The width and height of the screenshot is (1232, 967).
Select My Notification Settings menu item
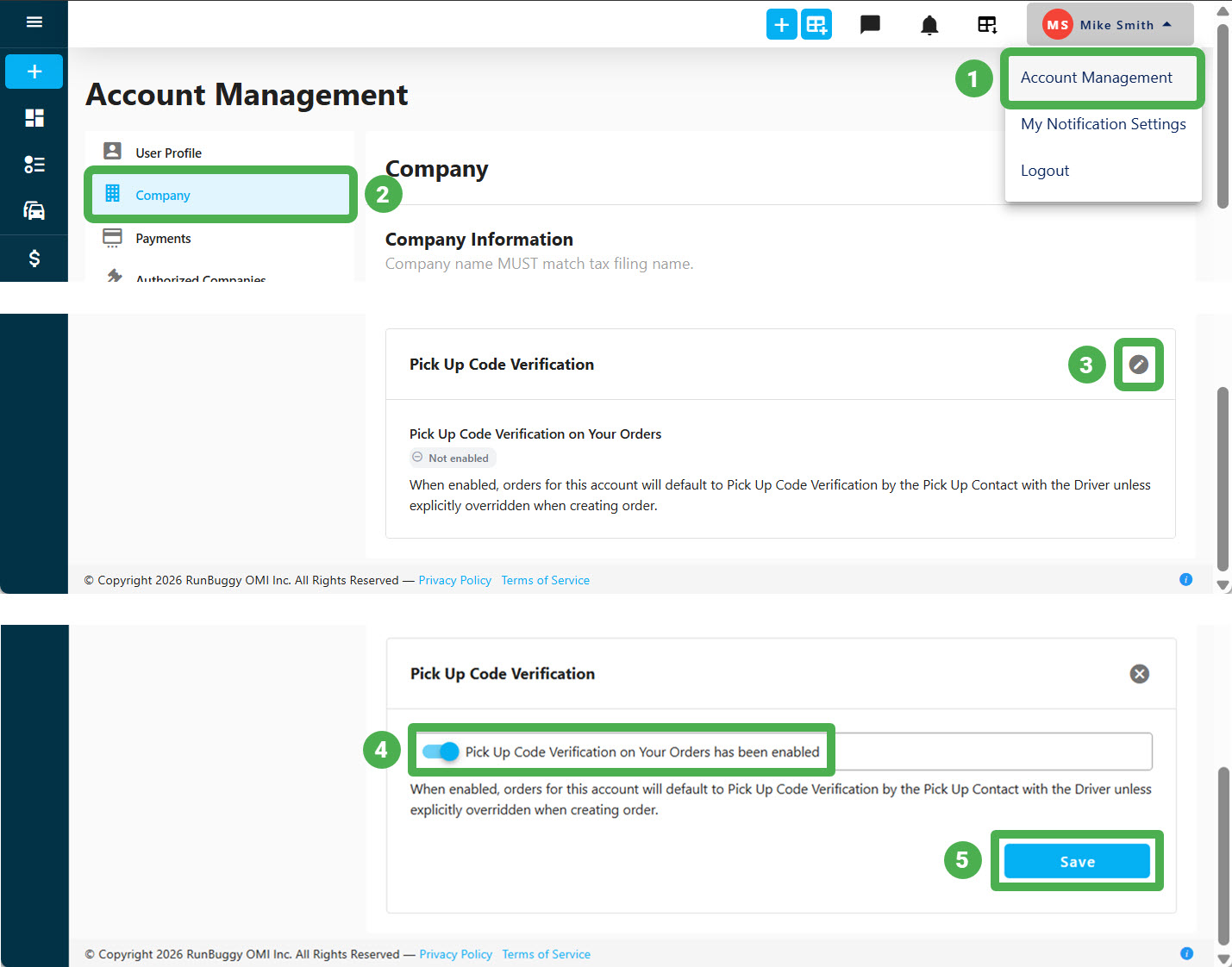coord(1104,124)
